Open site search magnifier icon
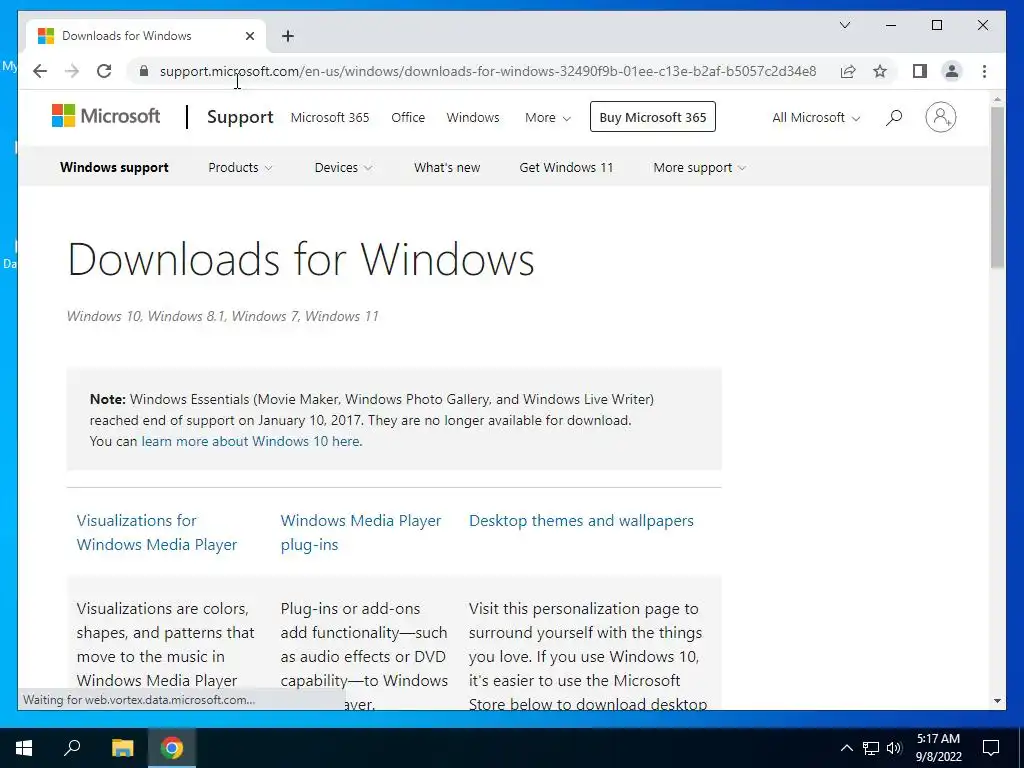Viewport: 1024px width, 768px height. pyautogui.click(x=894, y=117)
